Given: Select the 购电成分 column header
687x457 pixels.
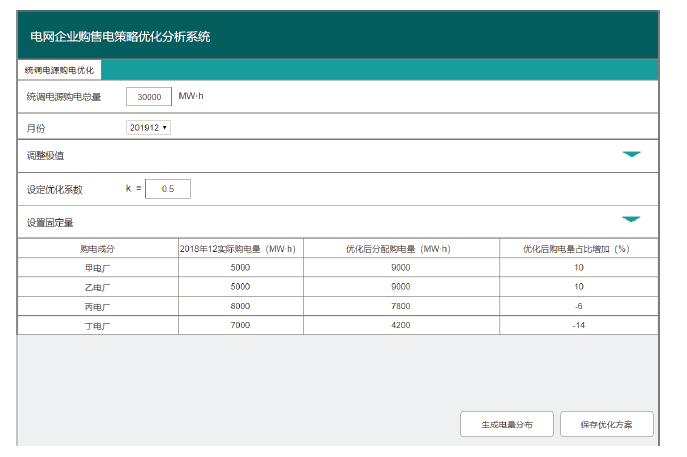Looking at the screenshot, I should click(x=97, y=249).
